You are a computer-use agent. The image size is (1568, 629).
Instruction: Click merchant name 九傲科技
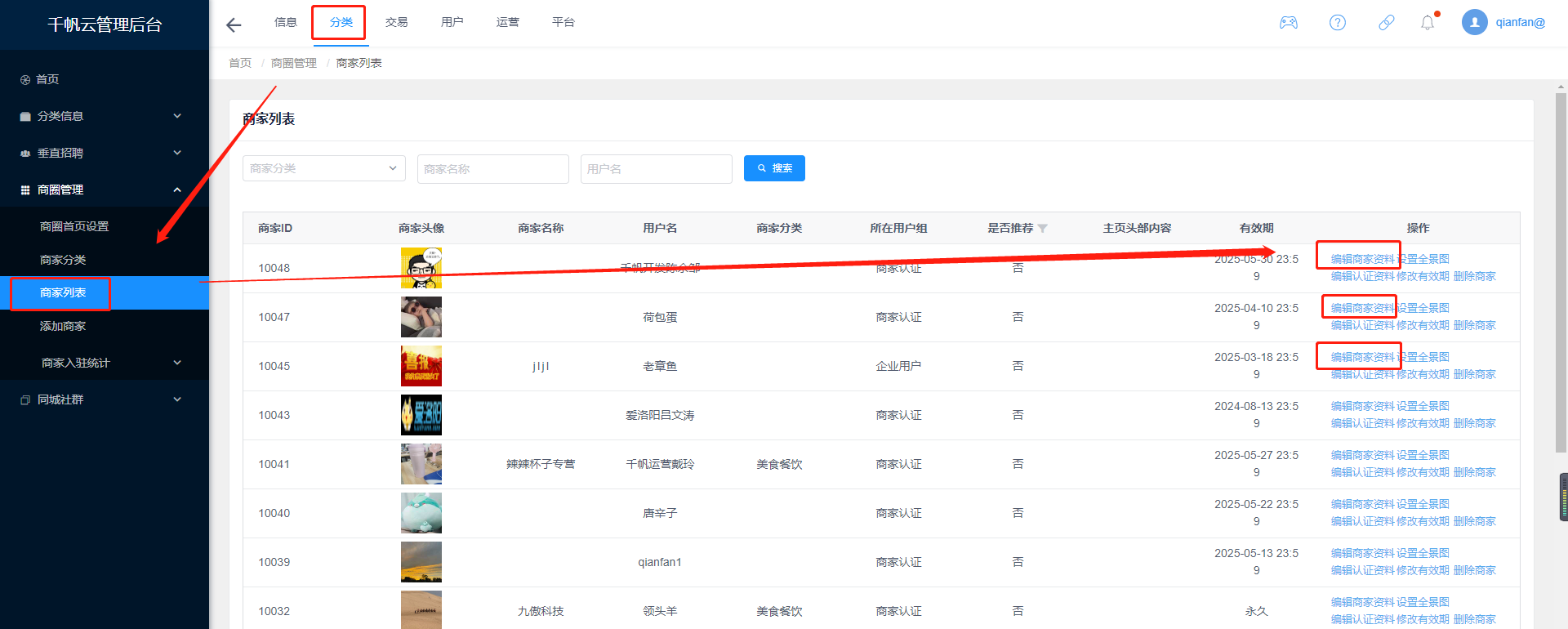[541, 611]
